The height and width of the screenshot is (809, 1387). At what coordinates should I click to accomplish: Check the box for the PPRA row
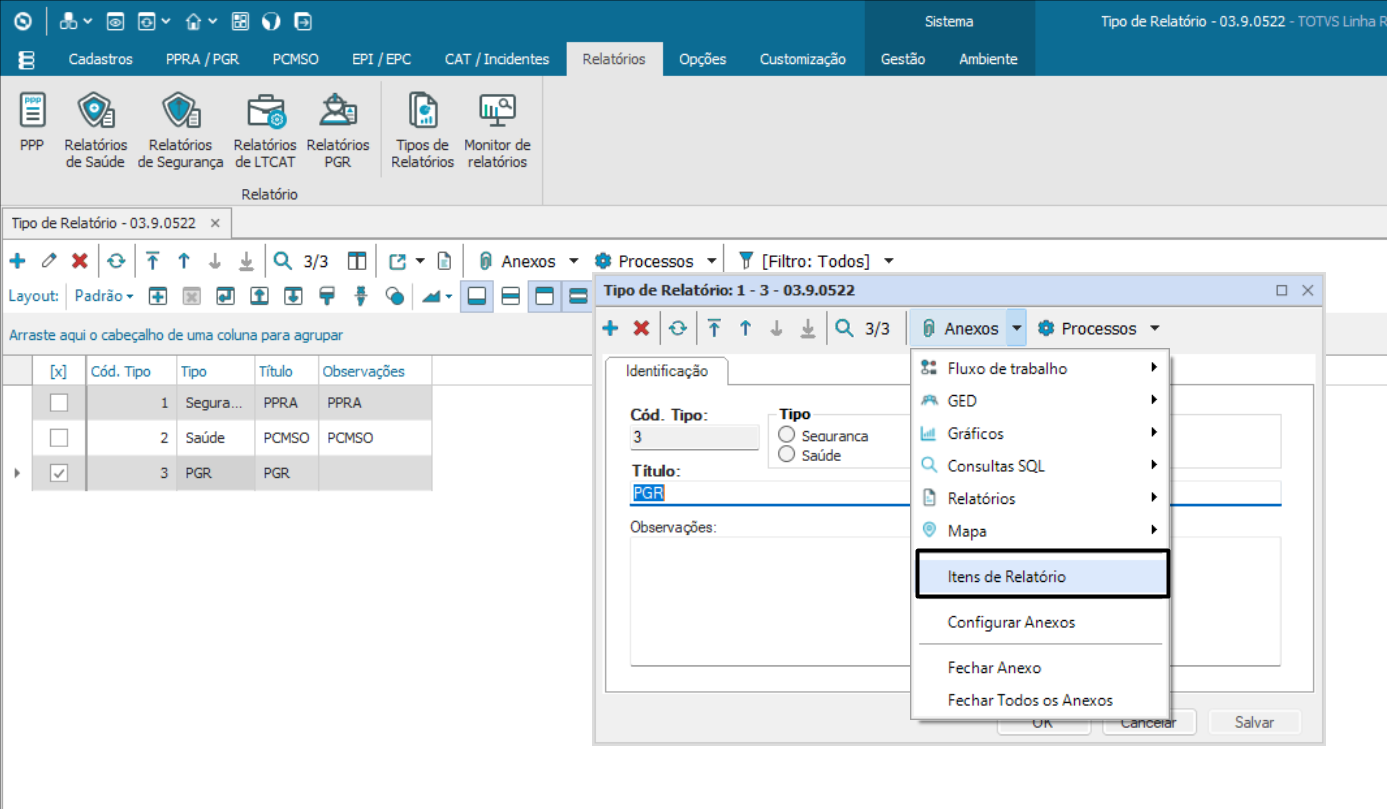(59, 403)
